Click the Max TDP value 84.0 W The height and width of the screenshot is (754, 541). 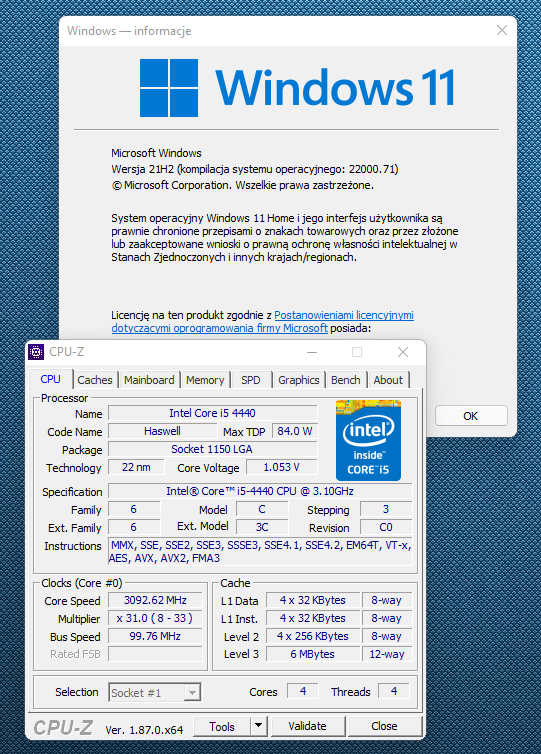point(295,431)
